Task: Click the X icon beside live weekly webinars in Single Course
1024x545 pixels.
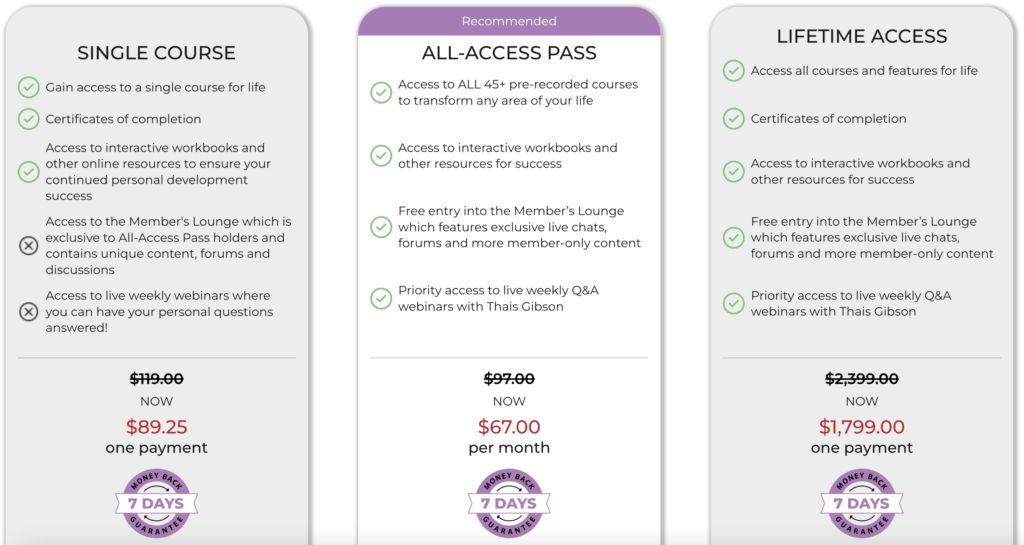Action: coord(28,311)
